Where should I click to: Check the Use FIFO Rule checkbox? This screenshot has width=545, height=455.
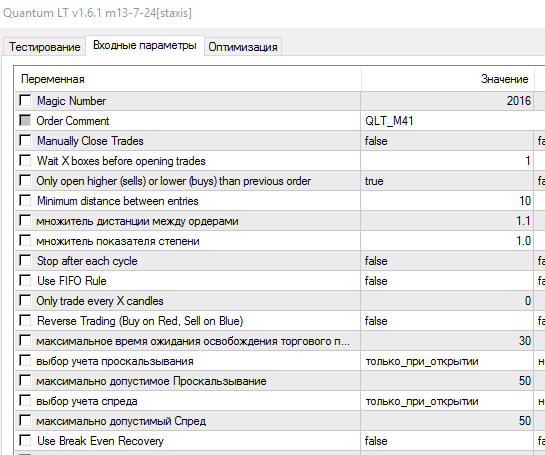point(25,281)
